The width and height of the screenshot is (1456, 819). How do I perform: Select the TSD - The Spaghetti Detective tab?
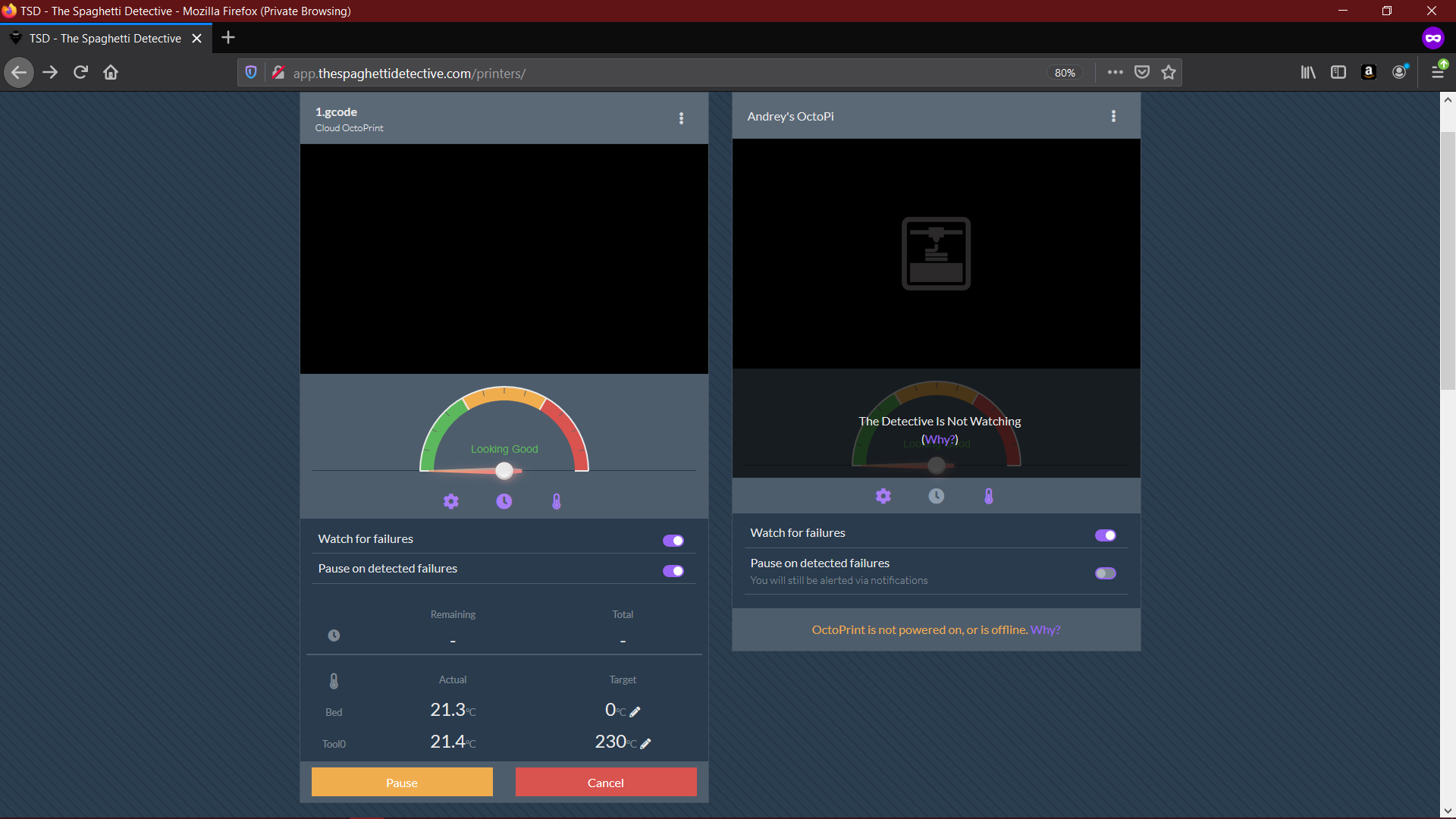(106, 38)
